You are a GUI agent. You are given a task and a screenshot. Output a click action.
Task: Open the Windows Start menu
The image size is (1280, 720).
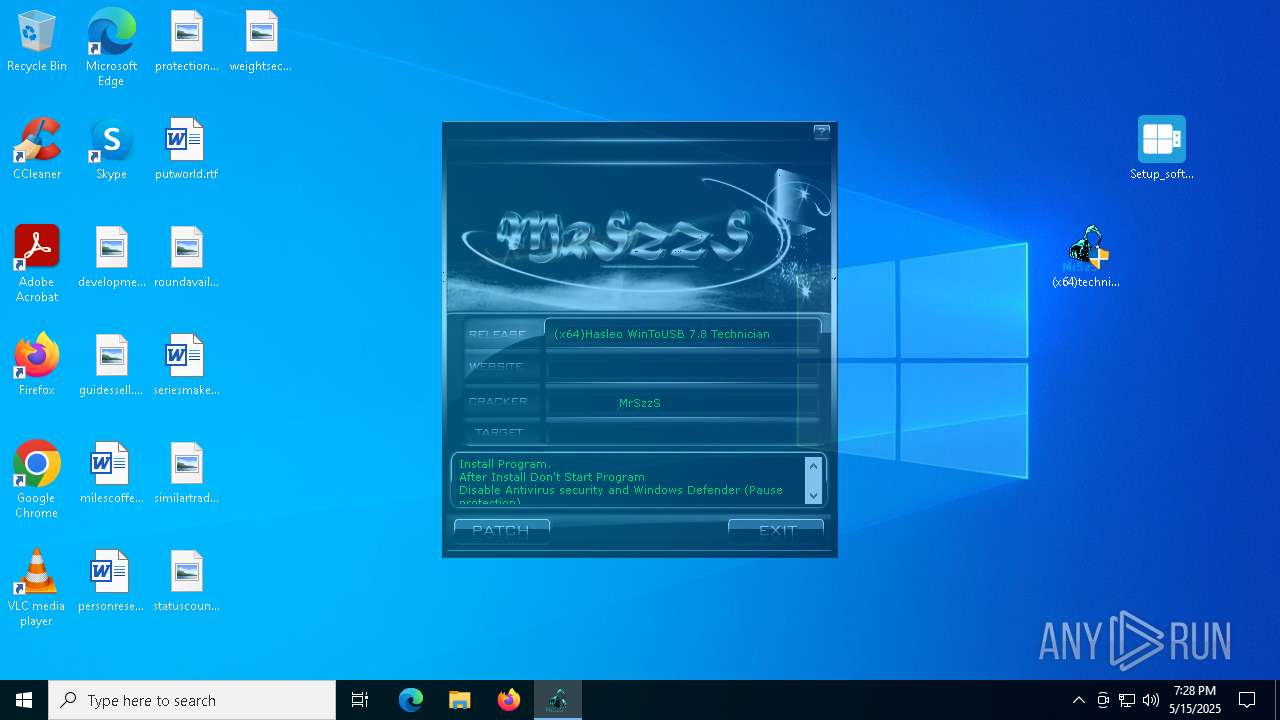[x=24, y=700]
